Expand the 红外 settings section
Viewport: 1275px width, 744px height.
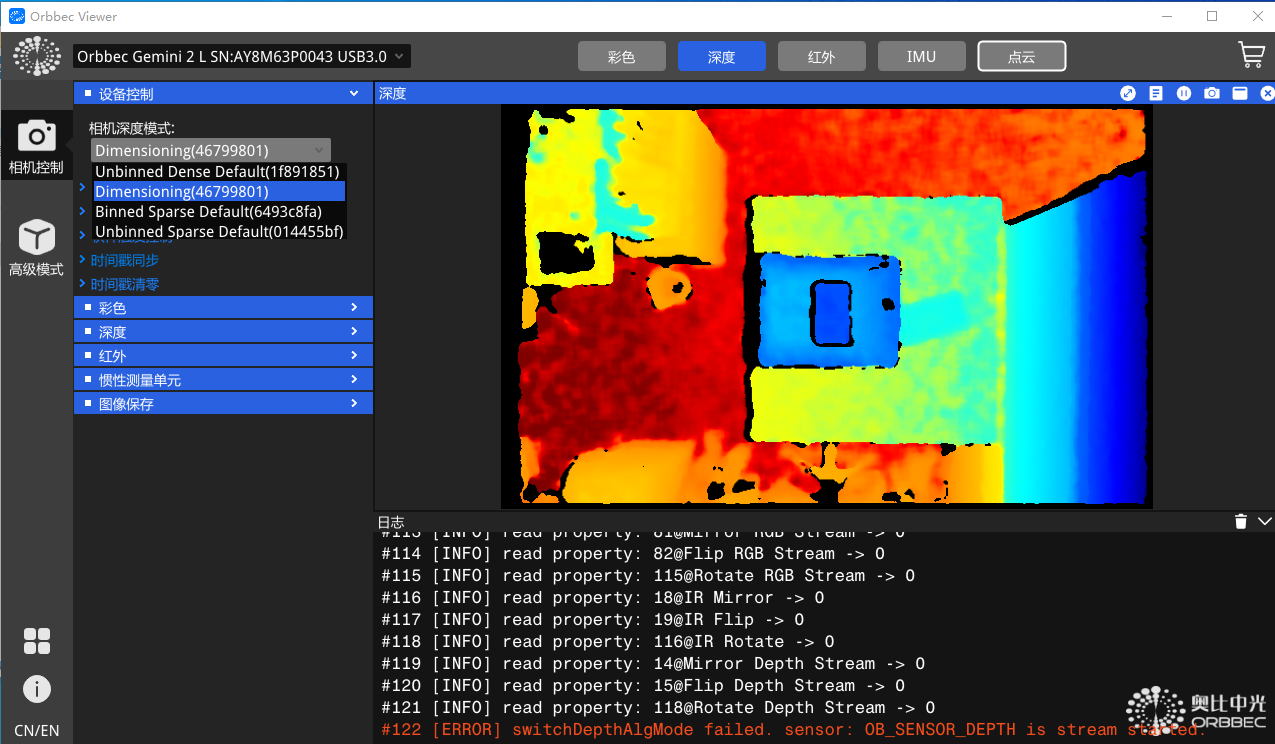pos(223,355)
